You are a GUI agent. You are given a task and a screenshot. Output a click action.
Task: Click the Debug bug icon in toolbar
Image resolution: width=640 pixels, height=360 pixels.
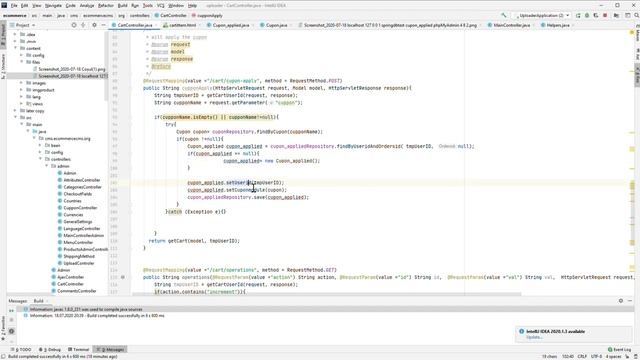coord(587,16)
